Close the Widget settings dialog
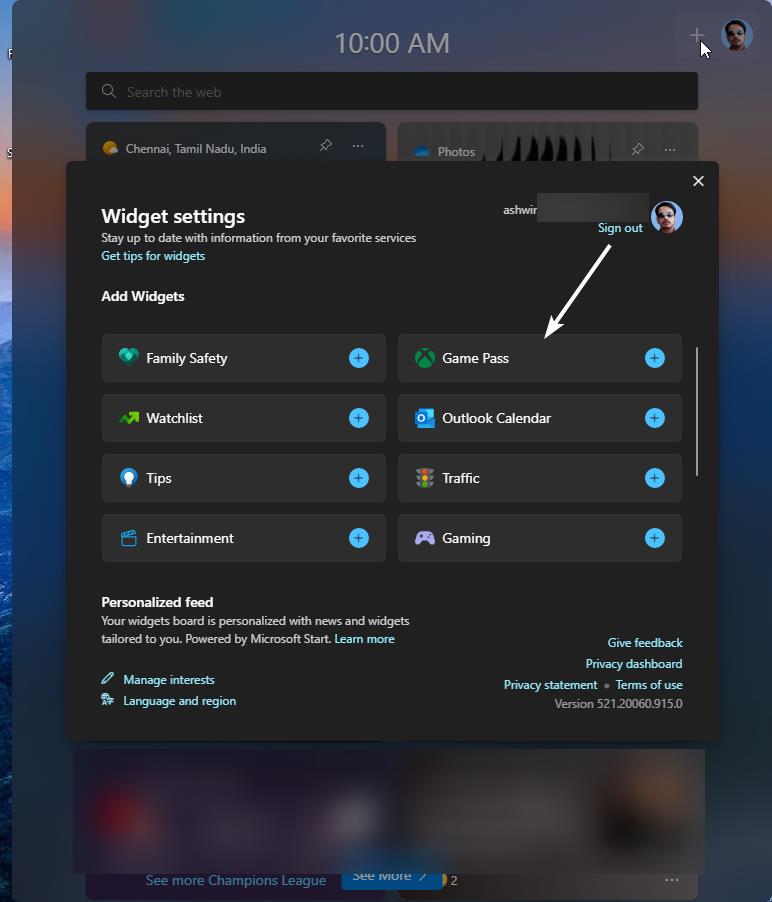Viewport: 772px width, 902px height. pyautogui.click(x=698, y=181)
